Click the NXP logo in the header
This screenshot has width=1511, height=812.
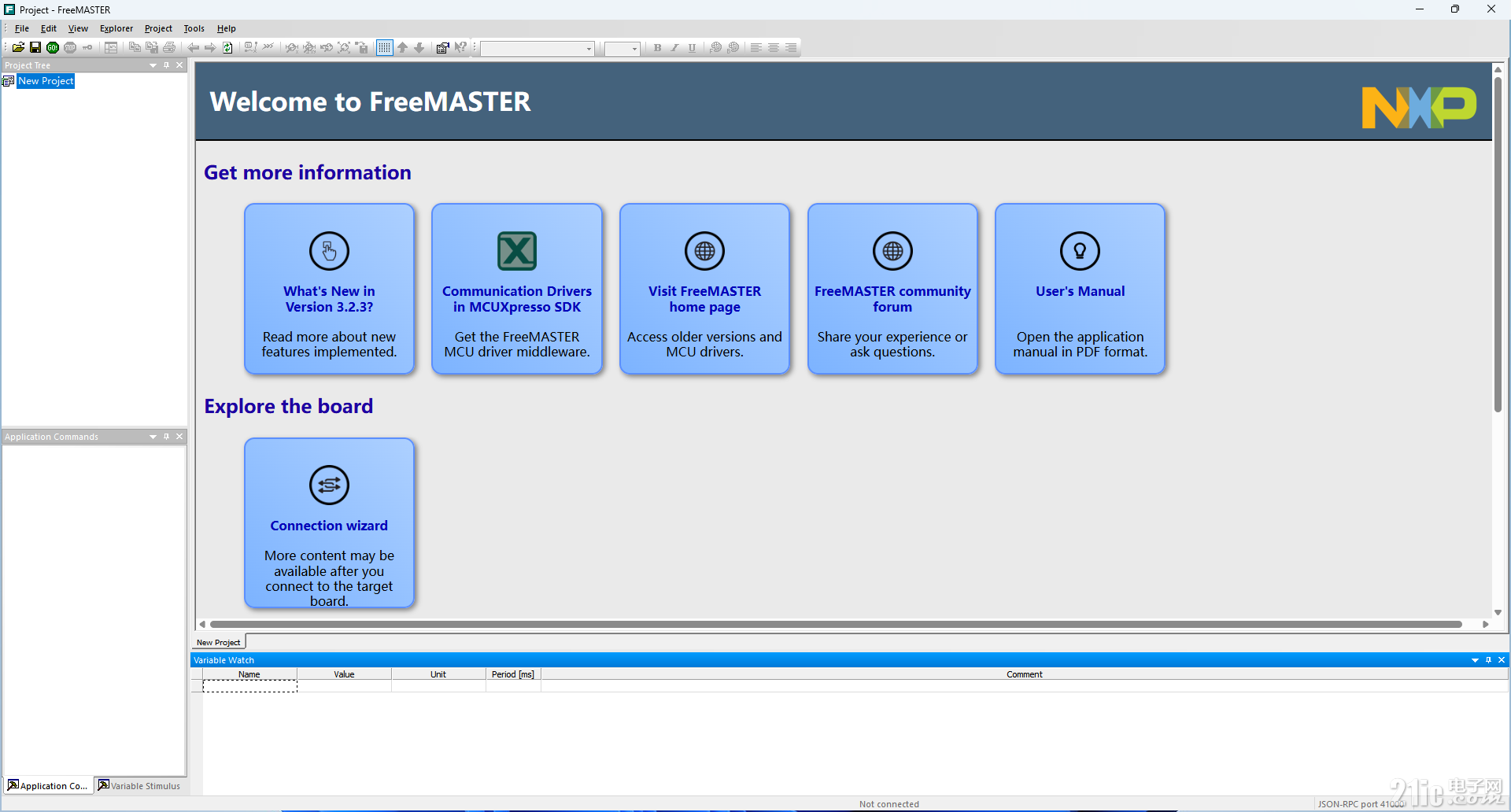coord(1419,107)
